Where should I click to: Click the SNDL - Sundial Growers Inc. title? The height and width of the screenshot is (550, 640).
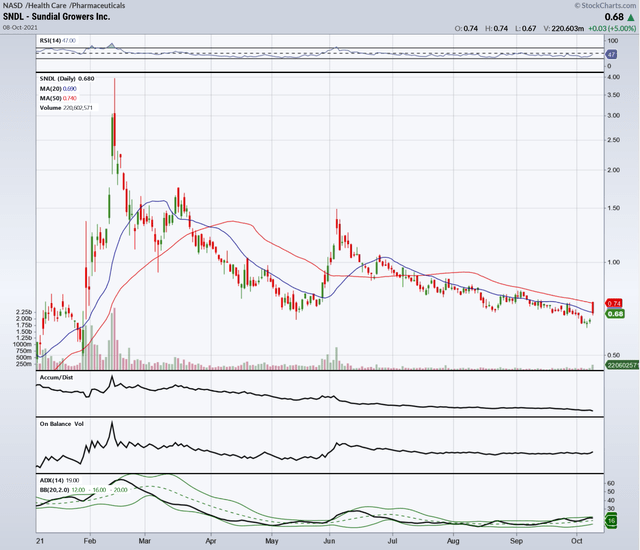point(56,17)
